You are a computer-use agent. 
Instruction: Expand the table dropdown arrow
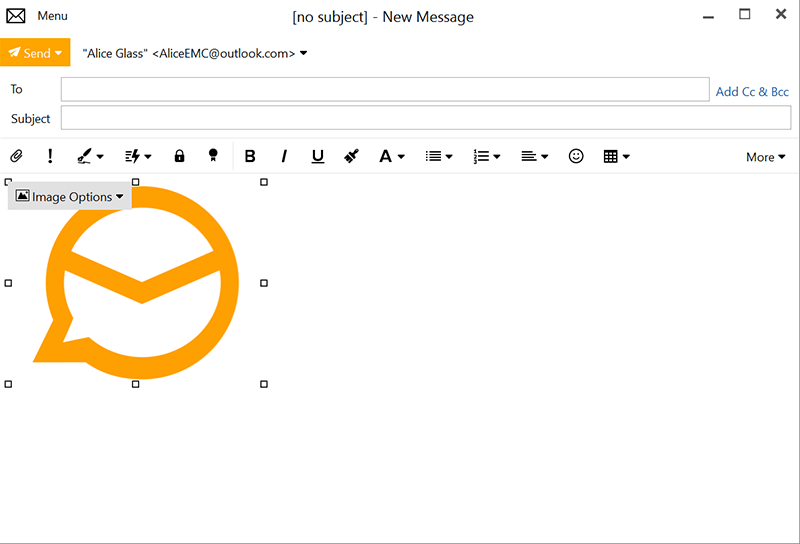(x=626, y=157)
